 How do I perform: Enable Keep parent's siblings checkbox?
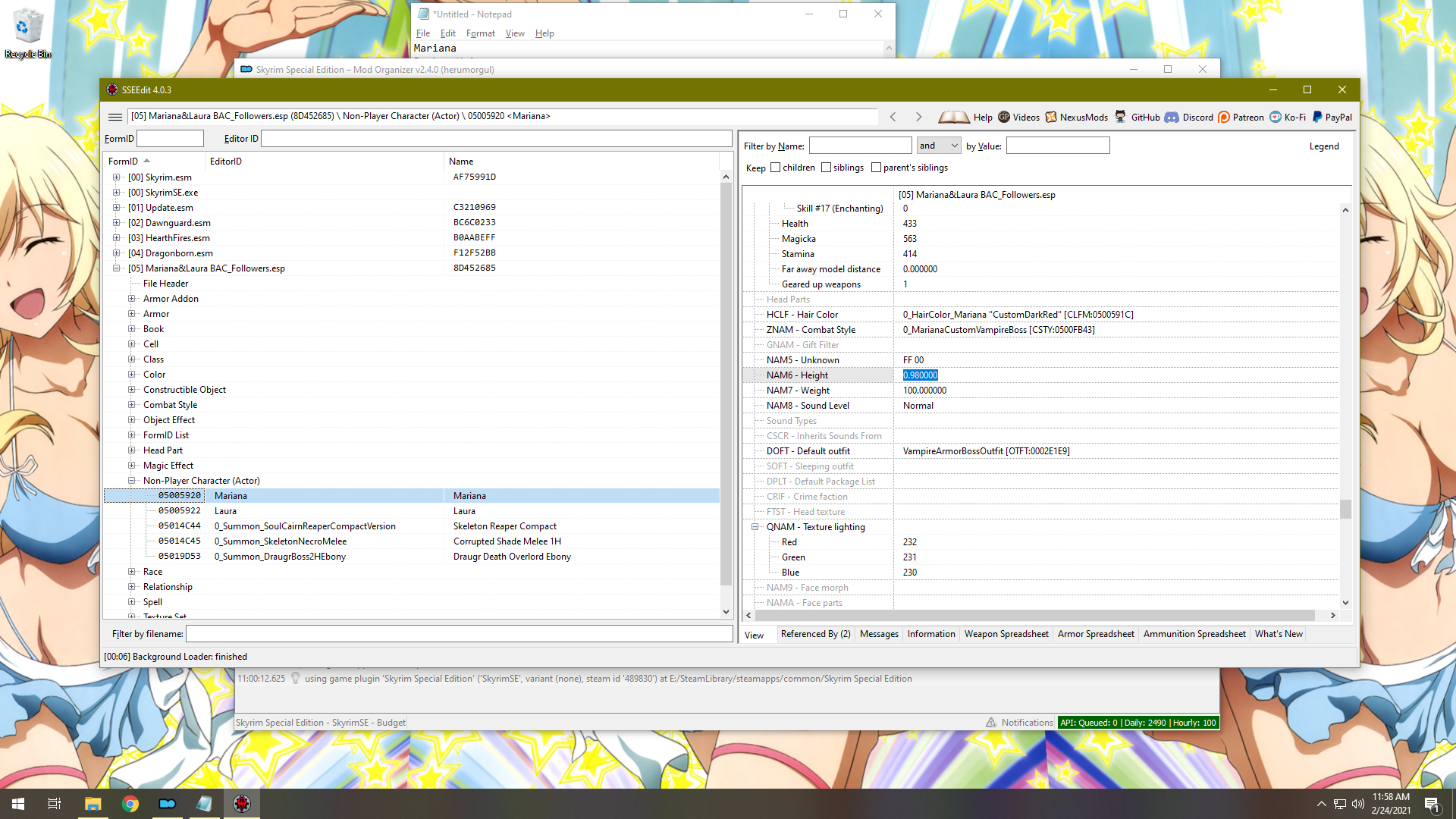point(876,168)
